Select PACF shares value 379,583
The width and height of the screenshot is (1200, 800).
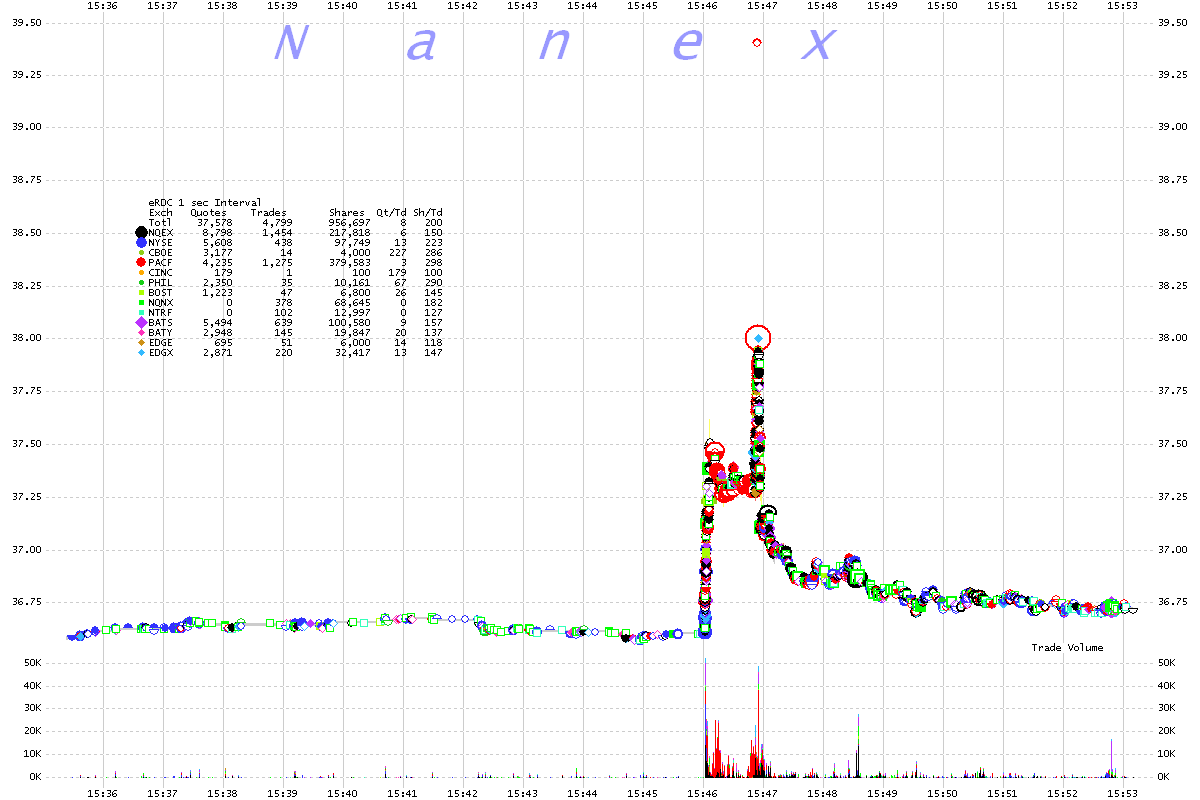tap(350, 262)
